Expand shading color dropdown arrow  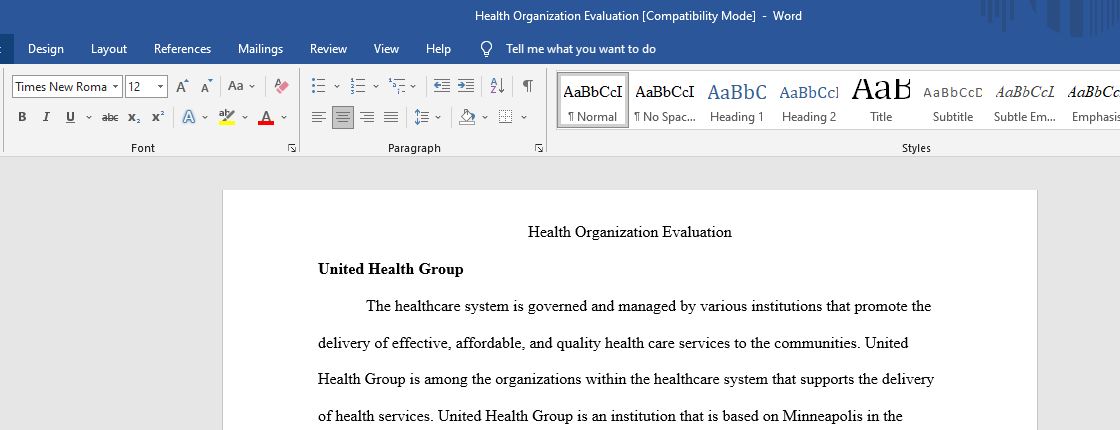coord(485,117)
